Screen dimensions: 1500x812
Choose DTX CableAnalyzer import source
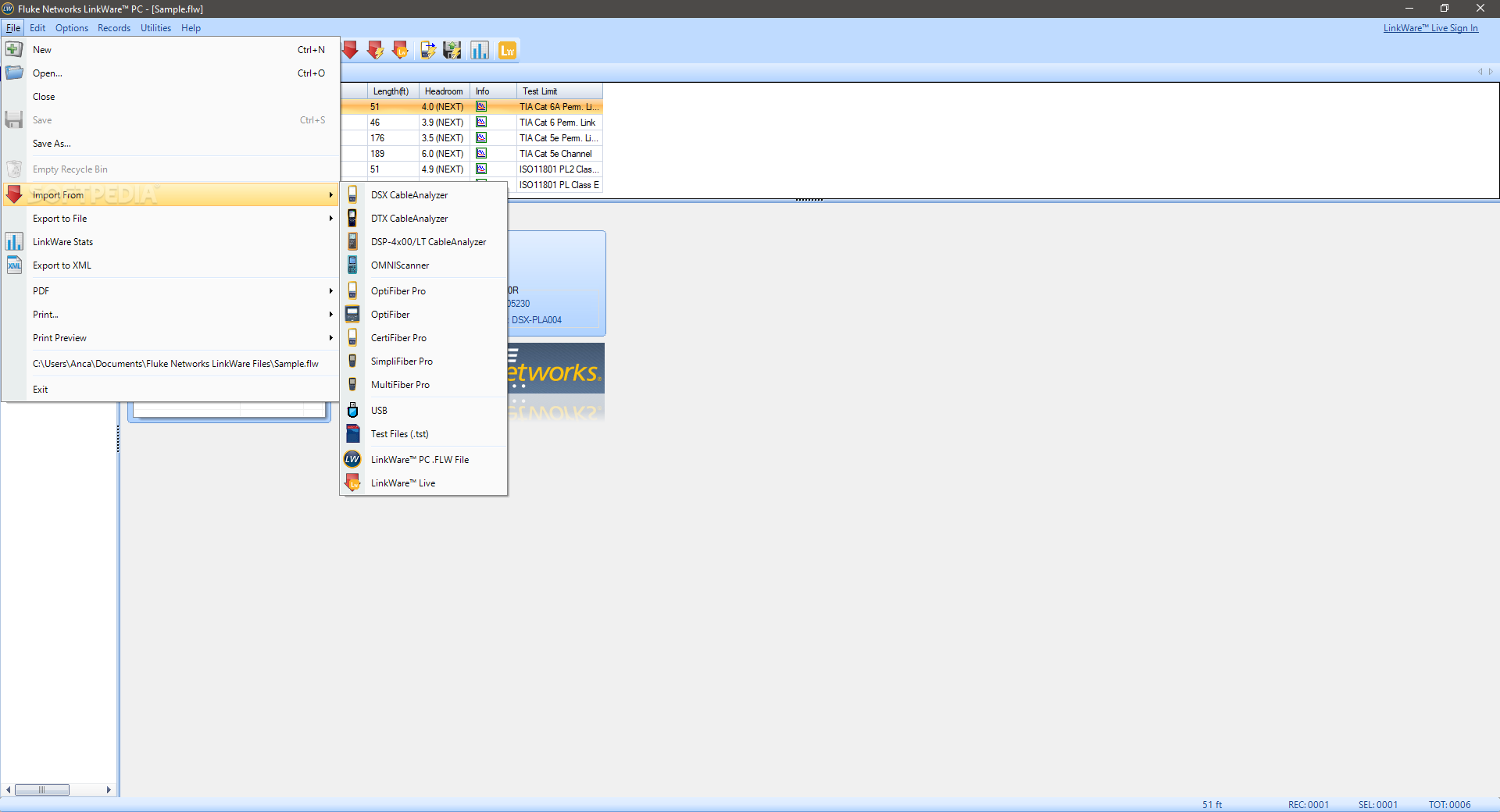(x=424, y=219)
